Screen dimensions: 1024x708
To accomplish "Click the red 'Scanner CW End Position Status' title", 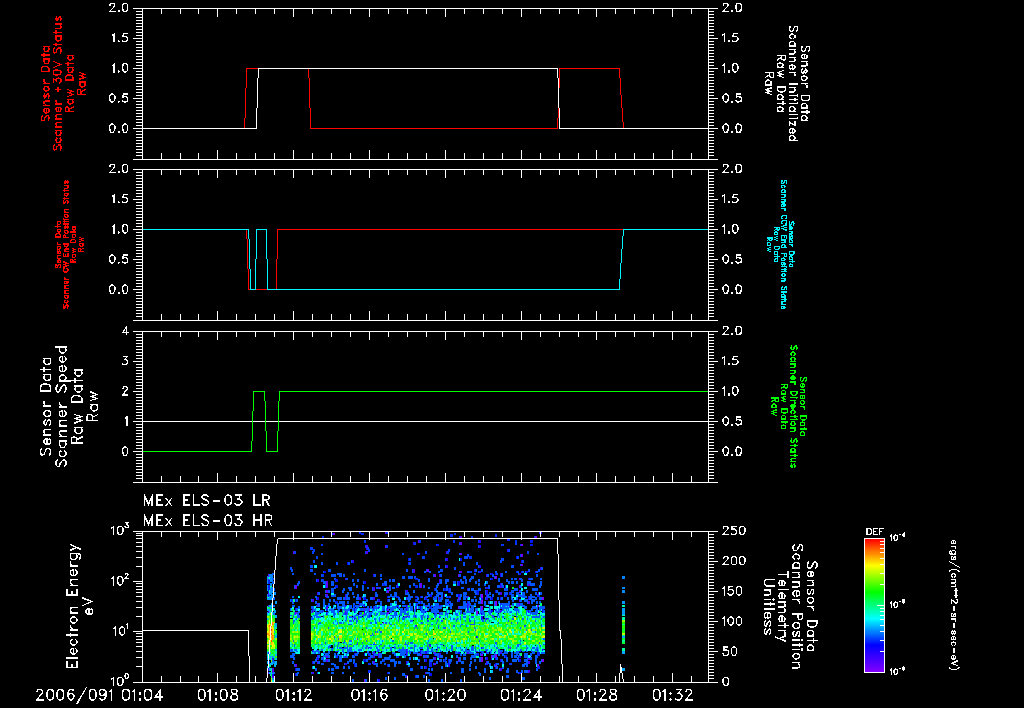I will click(65, 244).
